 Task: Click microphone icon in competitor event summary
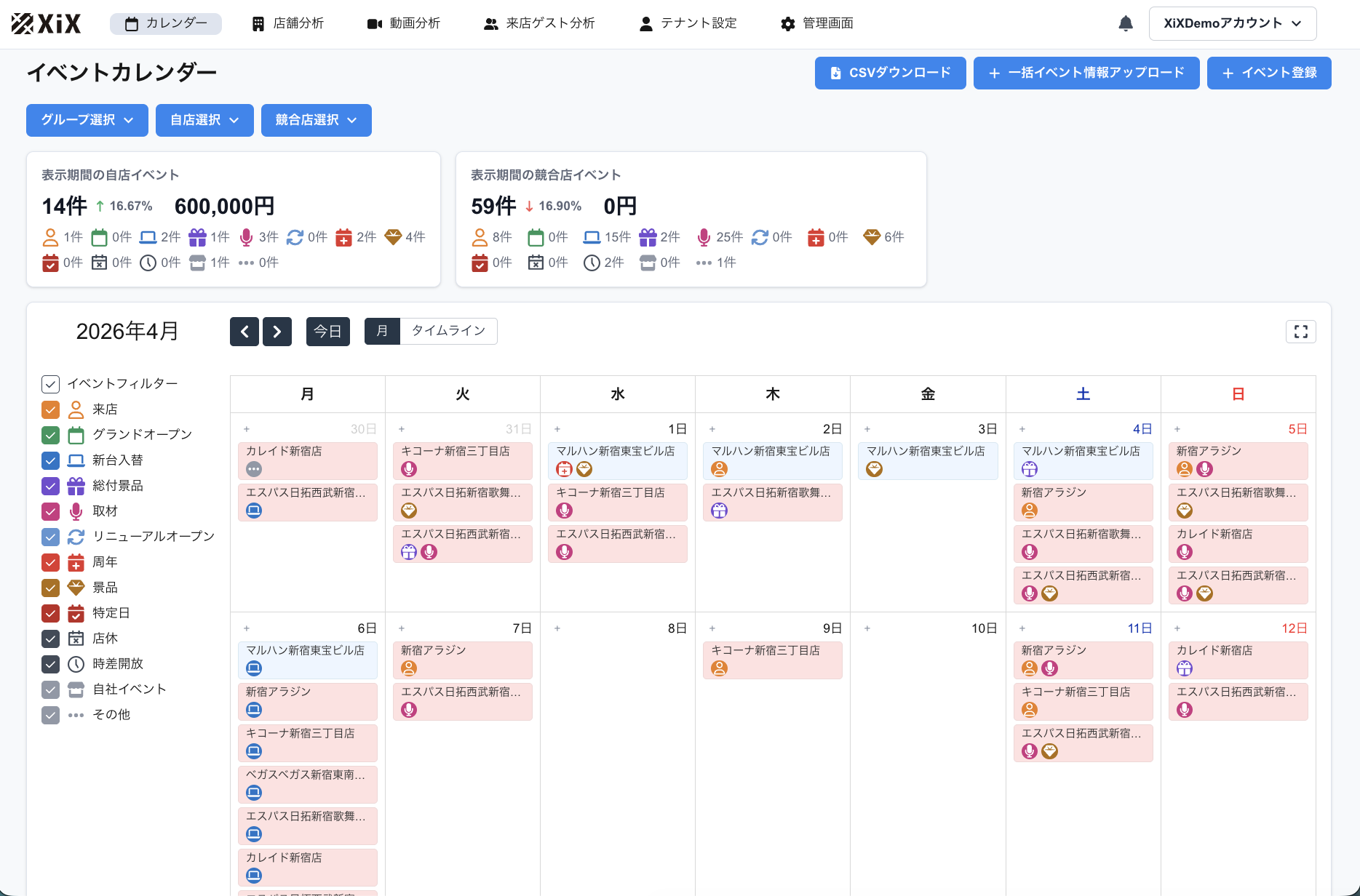tap(703, 237)
